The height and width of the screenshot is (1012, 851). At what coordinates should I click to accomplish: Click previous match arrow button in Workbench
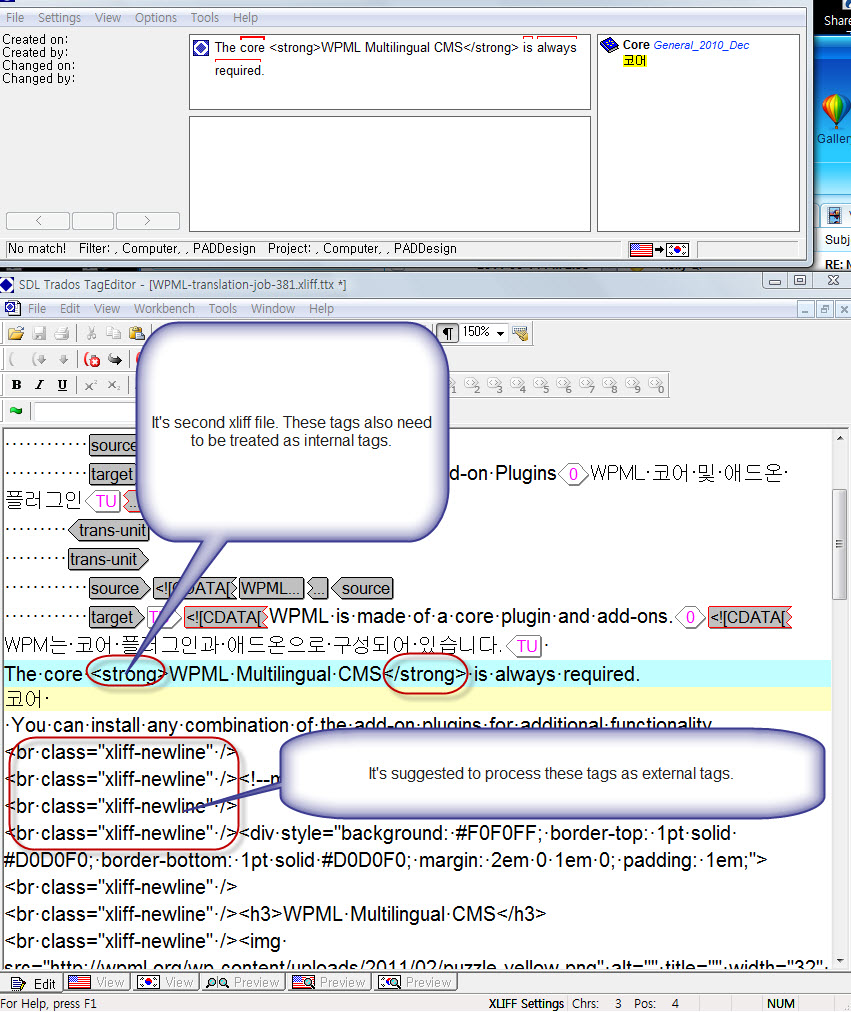38,221
